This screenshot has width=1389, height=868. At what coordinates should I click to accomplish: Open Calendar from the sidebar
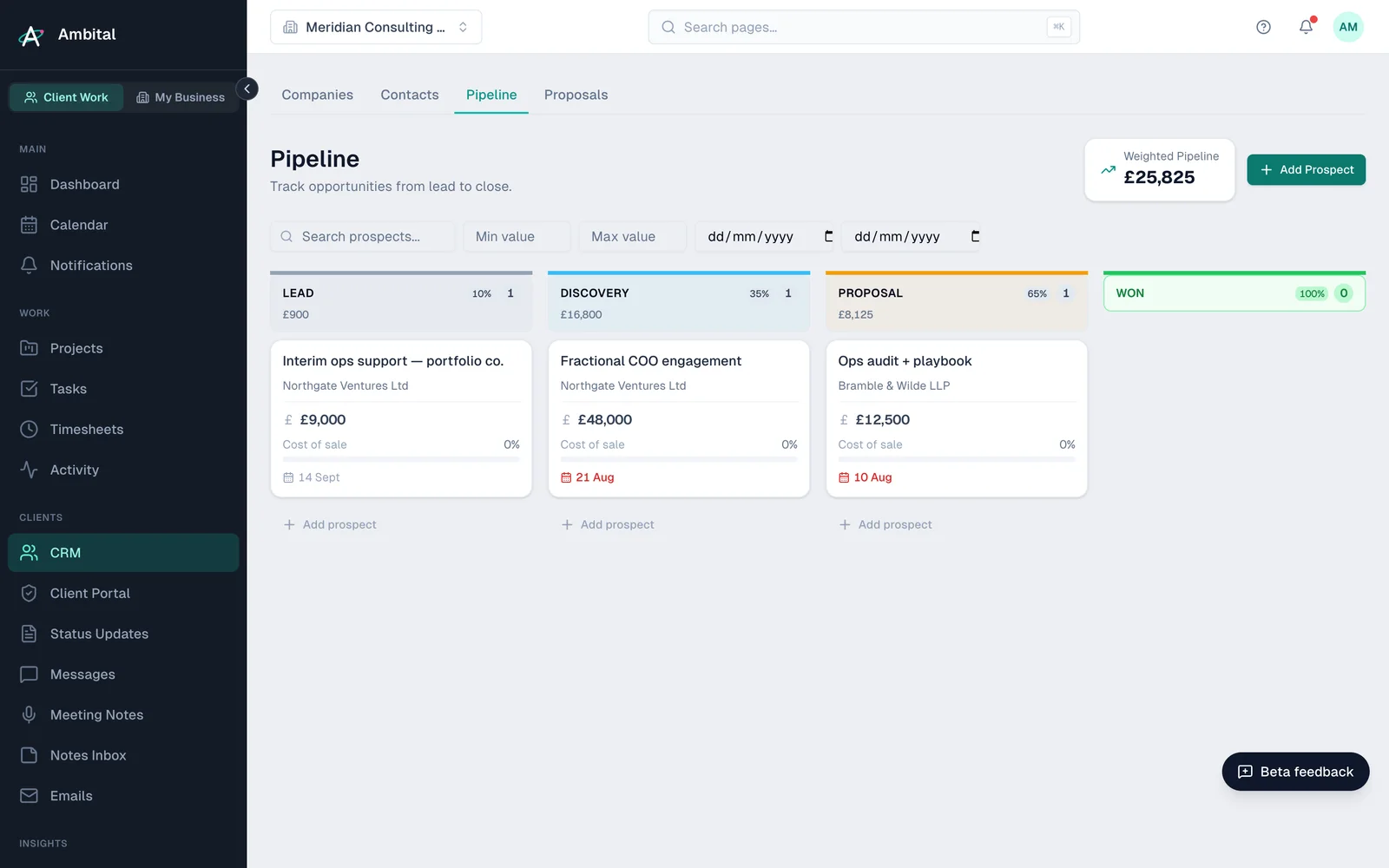pyautogui.click(x=123, y=225)
